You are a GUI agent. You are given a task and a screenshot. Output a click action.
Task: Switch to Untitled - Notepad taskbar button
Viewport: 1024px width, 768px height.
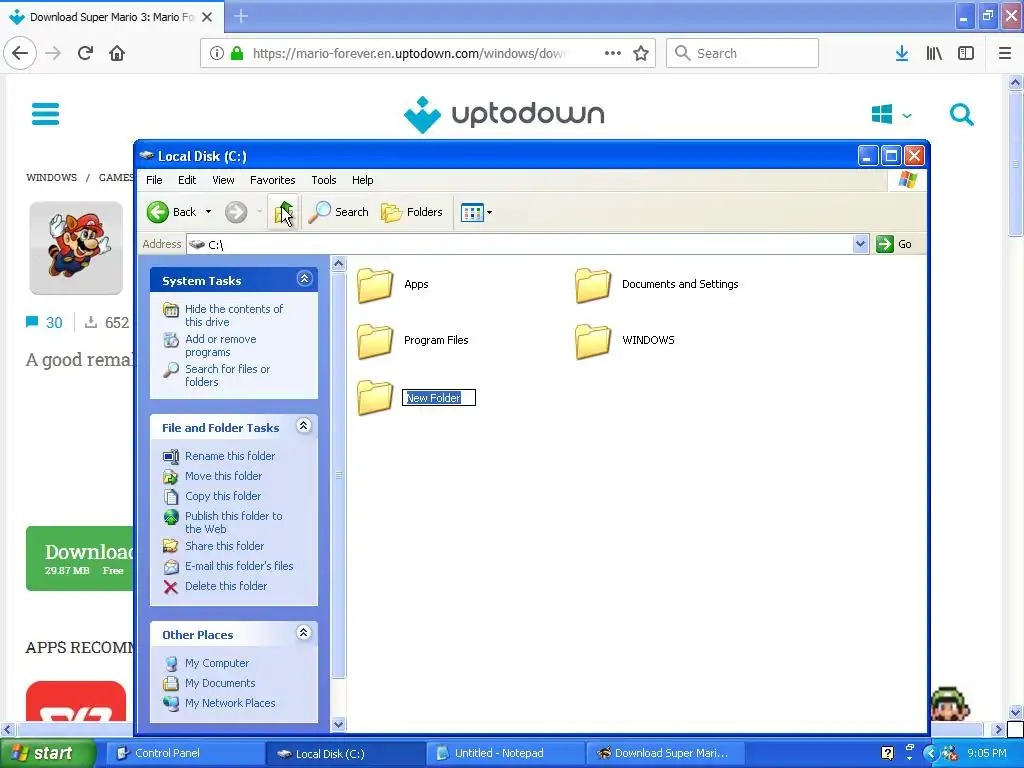click(505, 753)
